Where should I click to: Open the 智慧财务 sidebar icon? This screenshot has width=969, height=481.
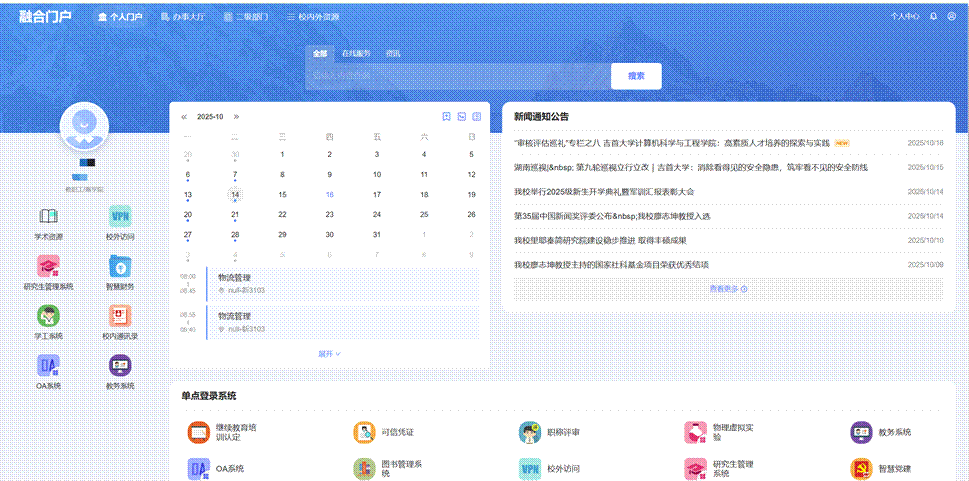120,266
